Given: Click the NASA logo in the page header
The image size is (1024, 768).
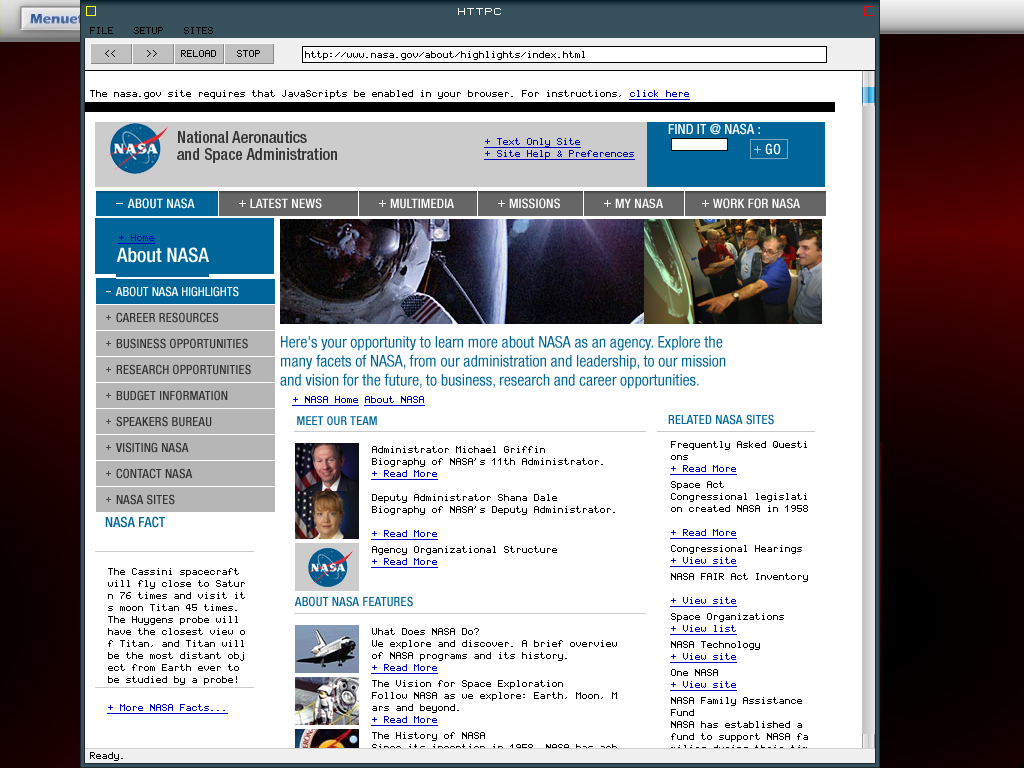Looking at the screenshot, I should 136,149.
